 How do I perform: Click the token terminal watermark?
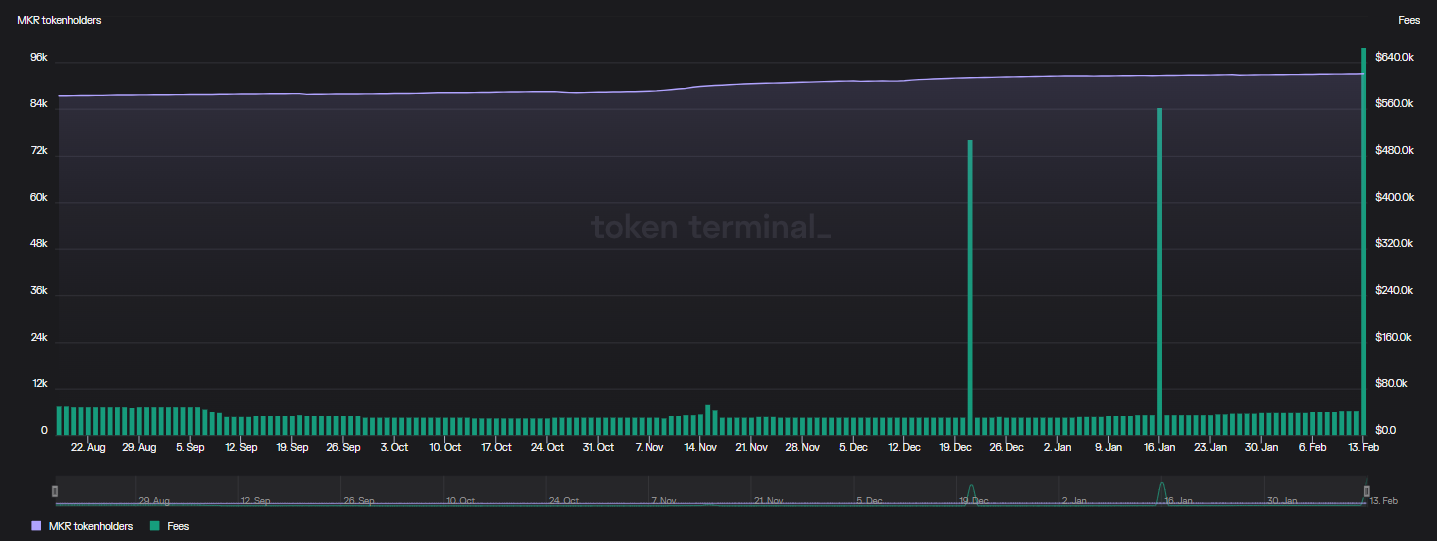point(710,227)
